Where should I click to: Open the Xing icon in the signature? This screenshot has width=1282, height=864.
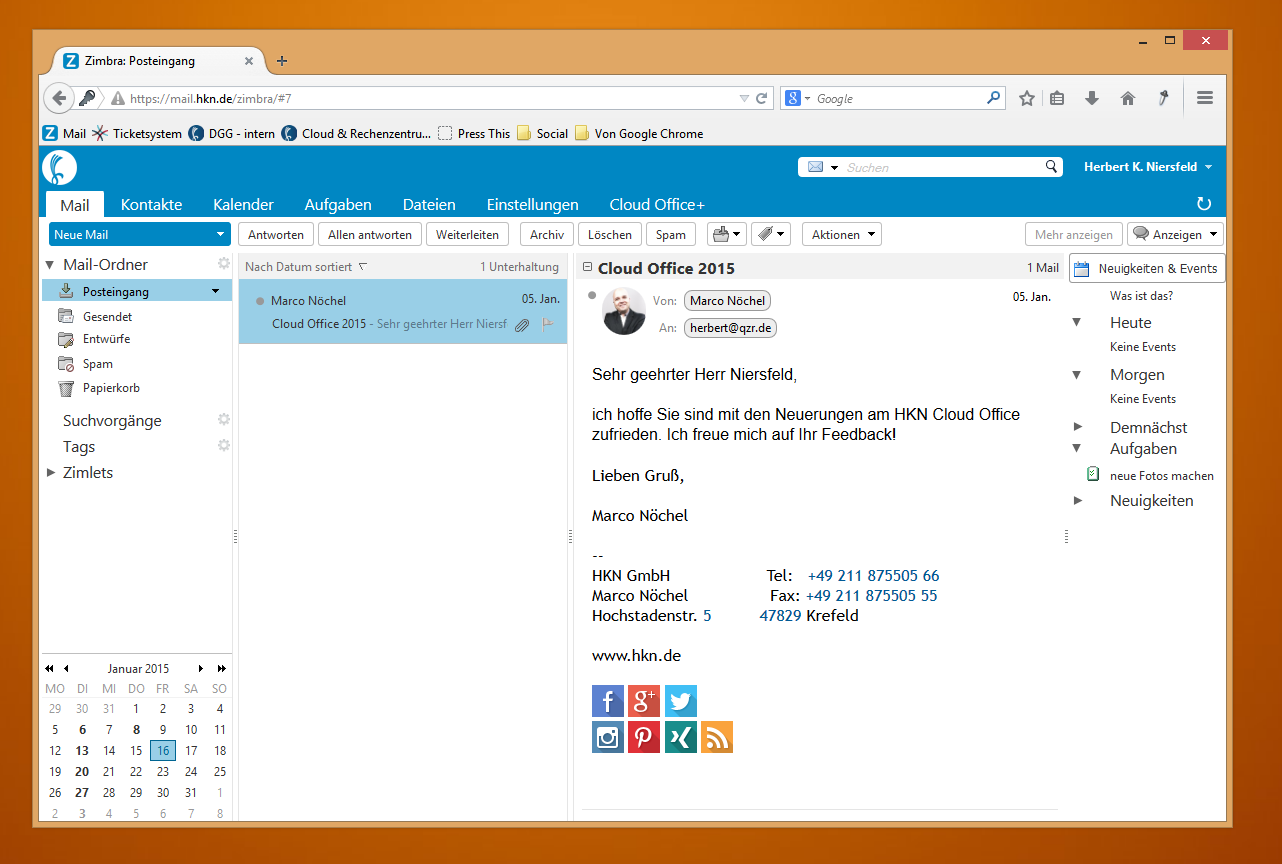(x=681, y=737)
